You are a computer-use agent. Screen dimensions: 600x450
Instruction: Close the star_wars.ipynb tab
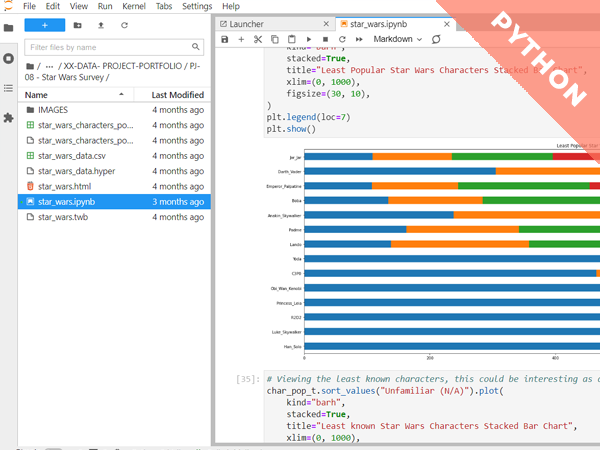pos(447,24)
